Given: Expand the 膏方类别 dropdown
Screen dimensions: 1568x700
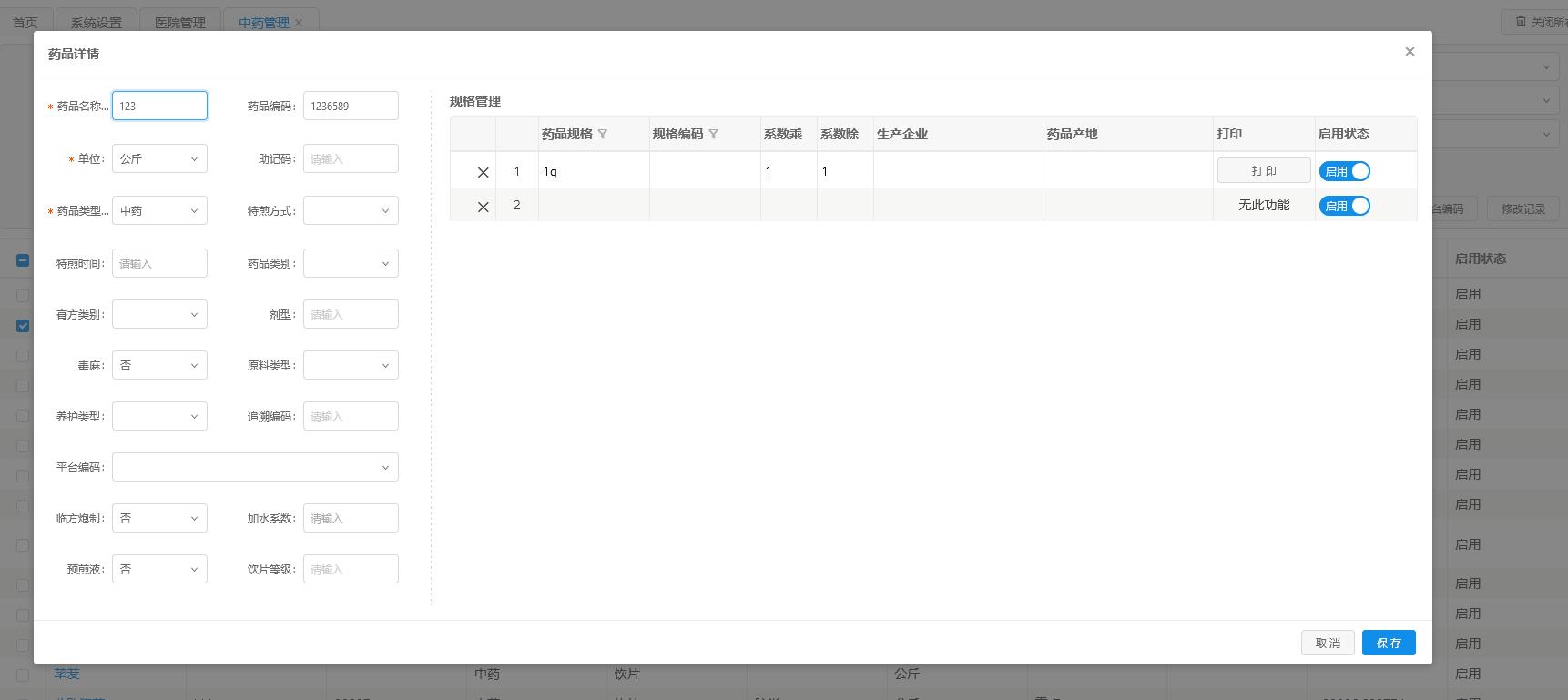Looking at the screenshot, I should point(159,314).
